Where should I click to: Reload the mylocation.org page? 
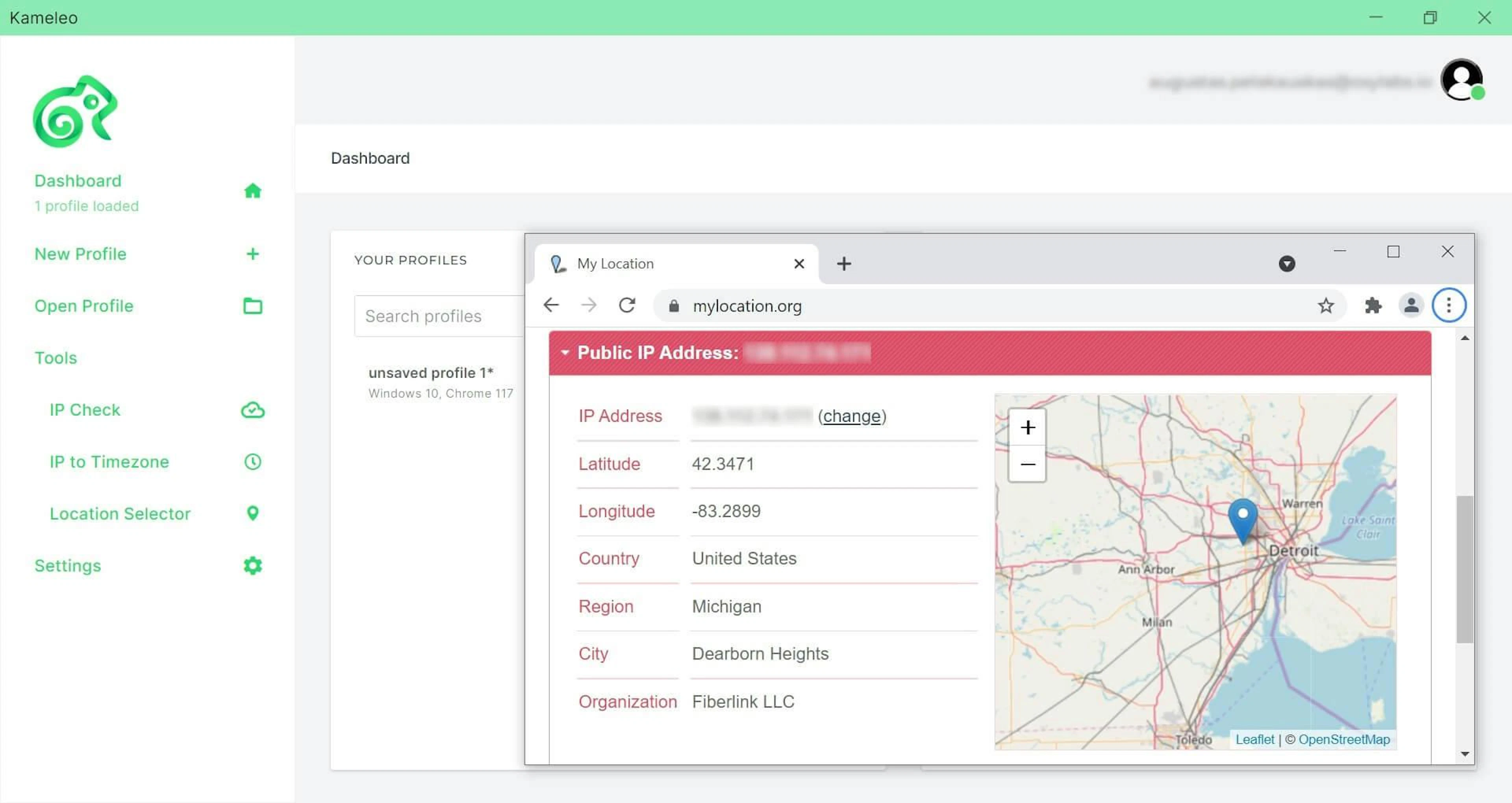pyautogui.click(x=627, y=305)
